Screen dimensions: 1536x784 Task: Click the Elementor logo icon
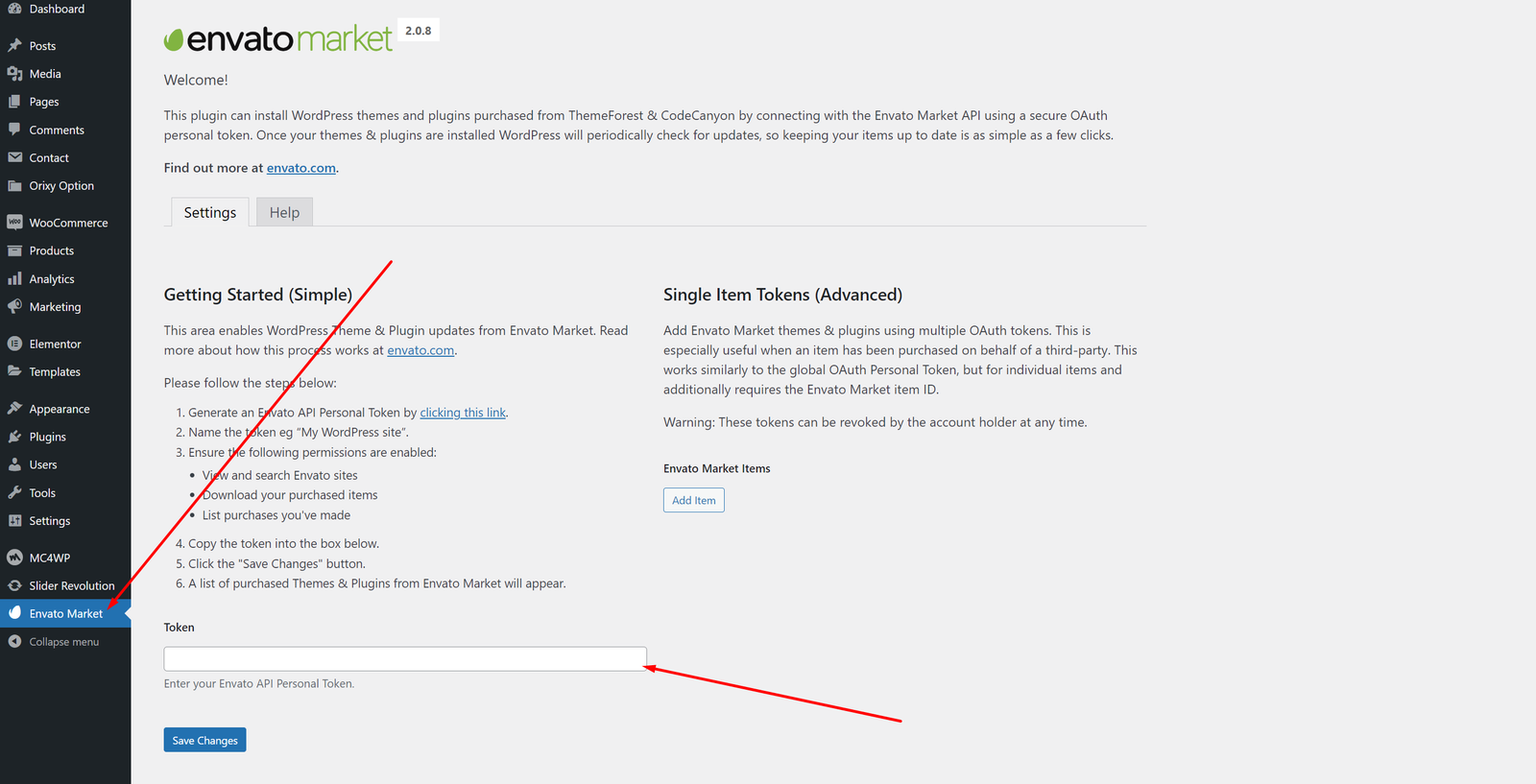click(14, 344)
